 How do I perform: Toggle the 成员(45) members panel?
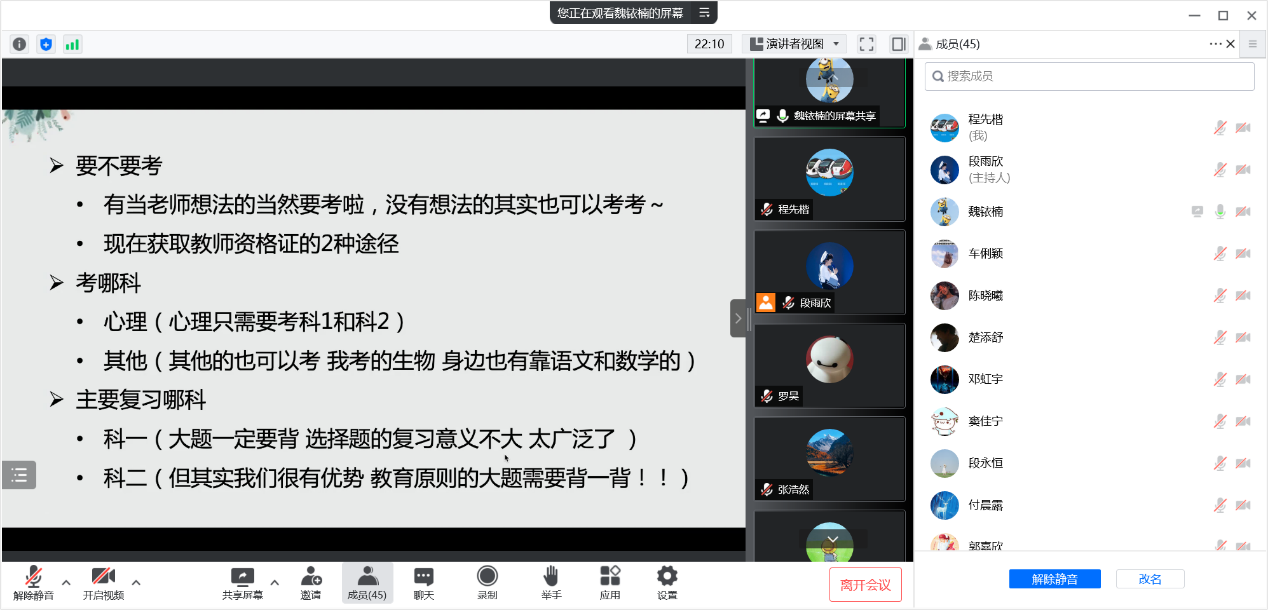[x=367, y=583]
